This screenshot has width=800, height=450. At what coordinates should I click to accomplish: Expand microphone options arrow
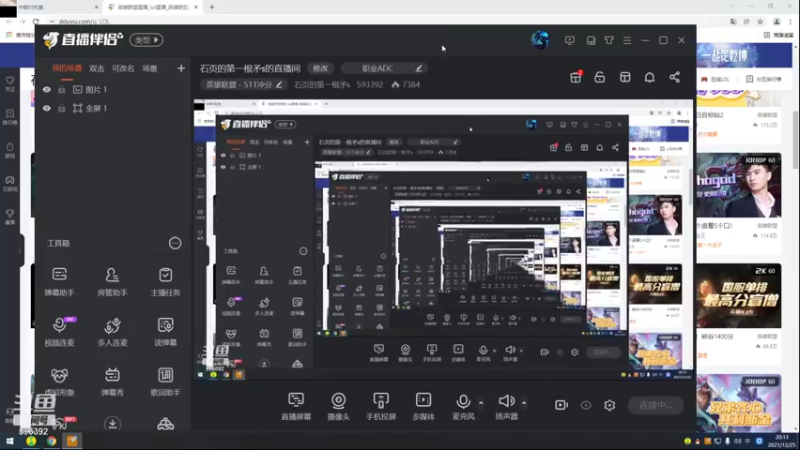click(x=481, y=403)
